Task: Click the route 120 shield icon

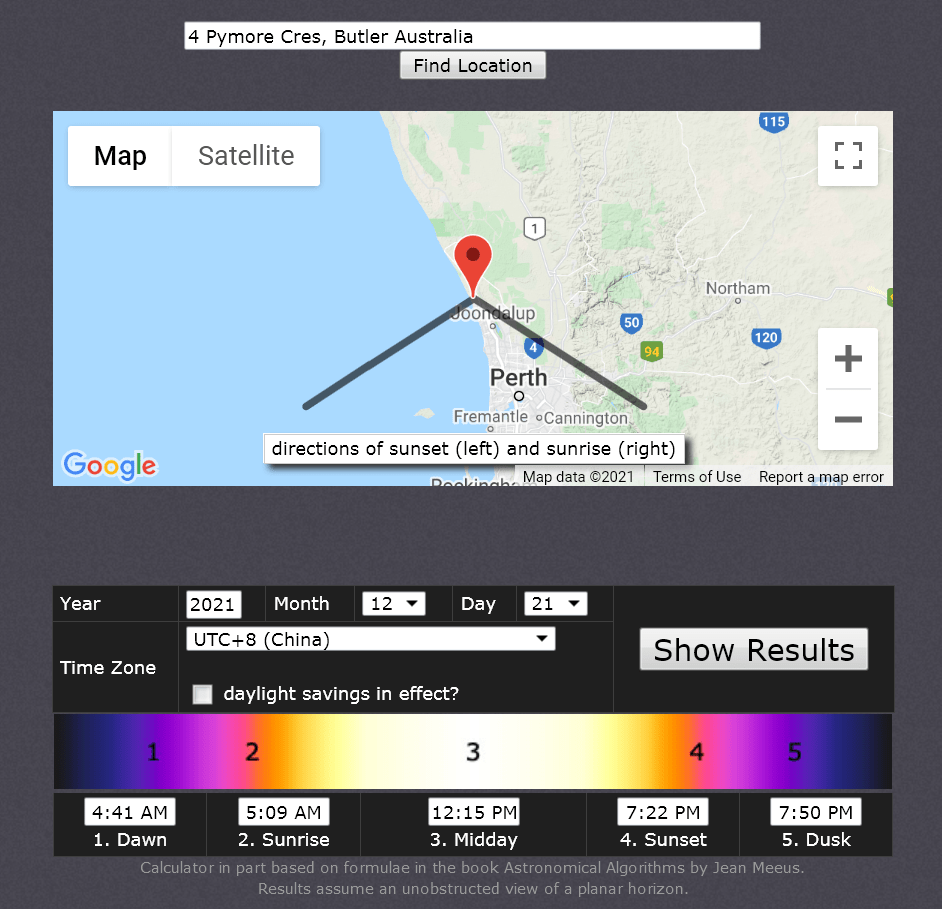Action: pyautogui.click(x=765, y=337)
